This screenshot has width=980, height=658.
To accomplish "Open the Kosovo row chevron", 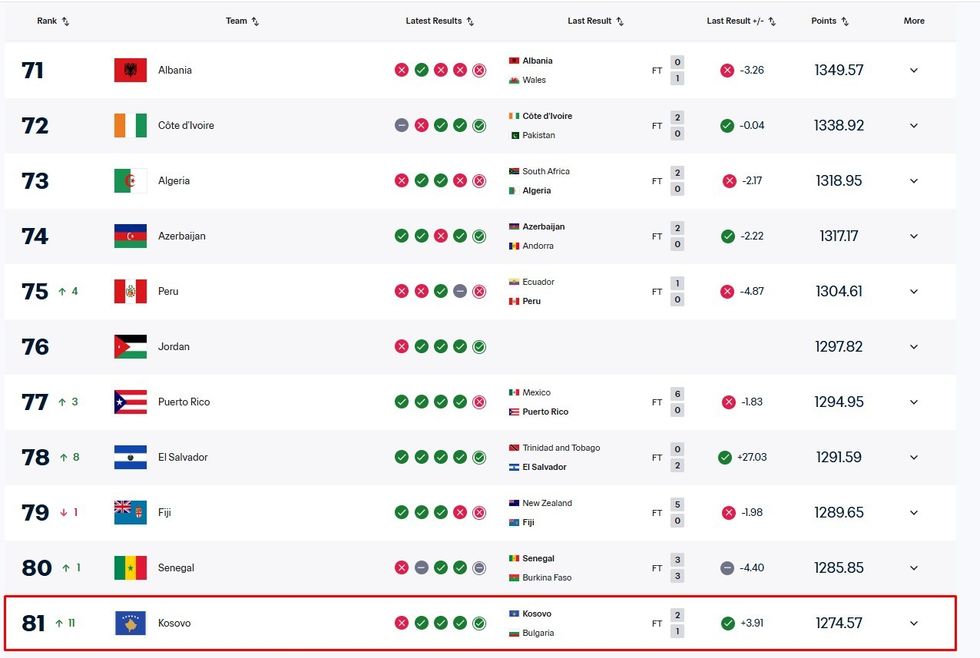I will [x=913, y=623].
